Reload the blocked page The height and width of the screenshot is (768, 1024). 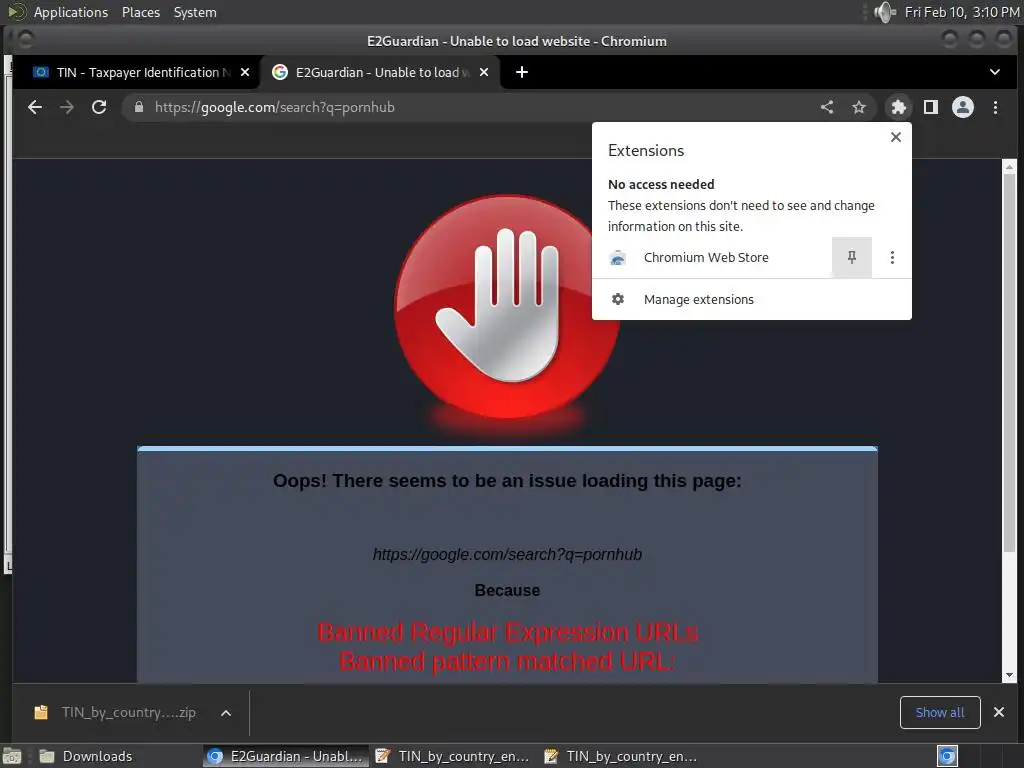click(x=99, y=107)
